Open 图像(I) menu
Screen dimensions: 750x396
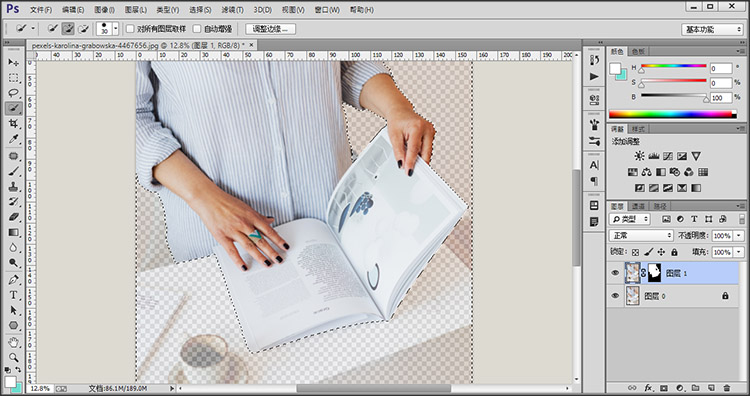(104, 10)
